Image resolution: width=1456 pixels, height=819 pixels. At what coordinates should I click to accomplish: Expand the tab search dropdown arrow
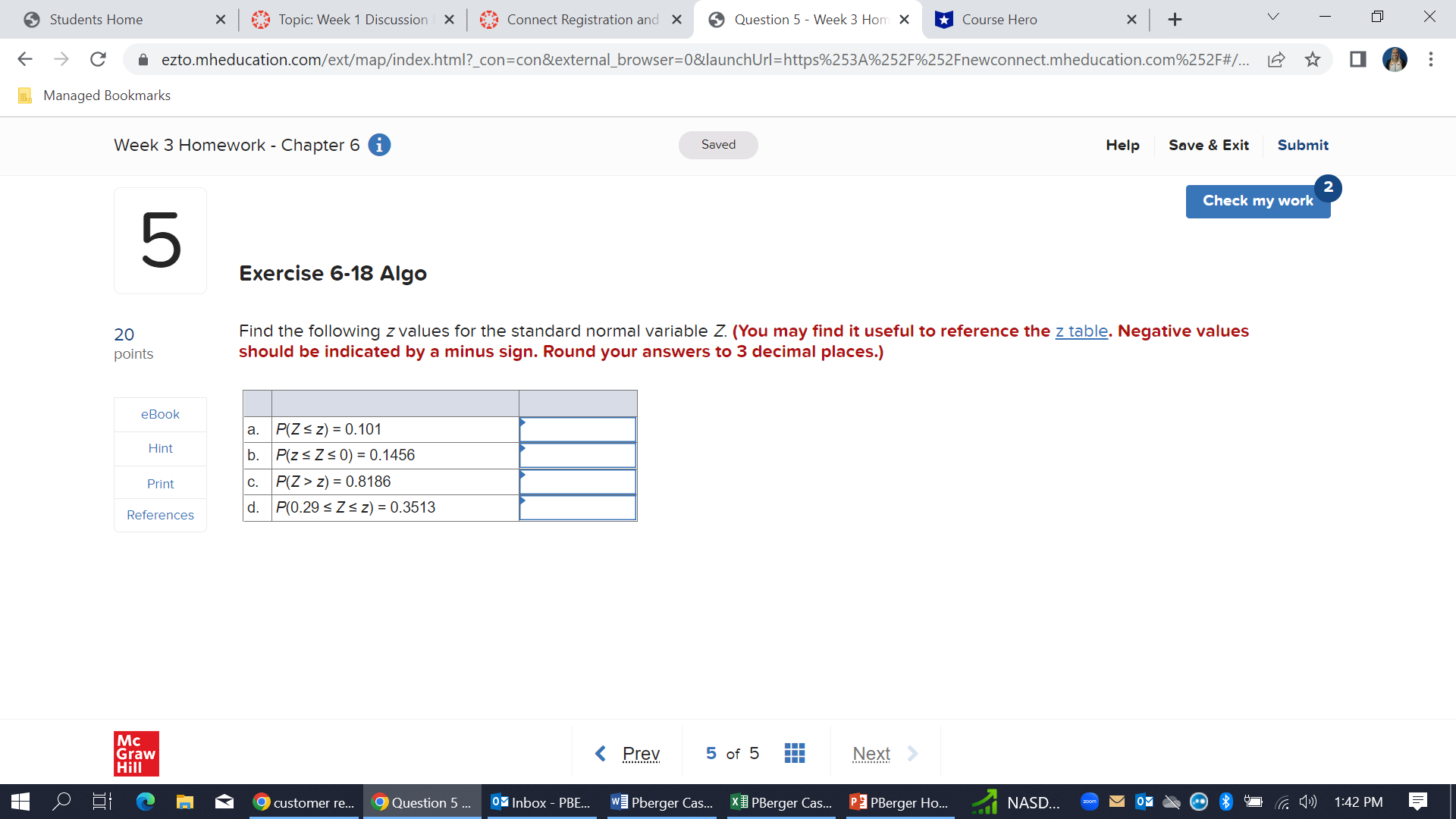1272,17
